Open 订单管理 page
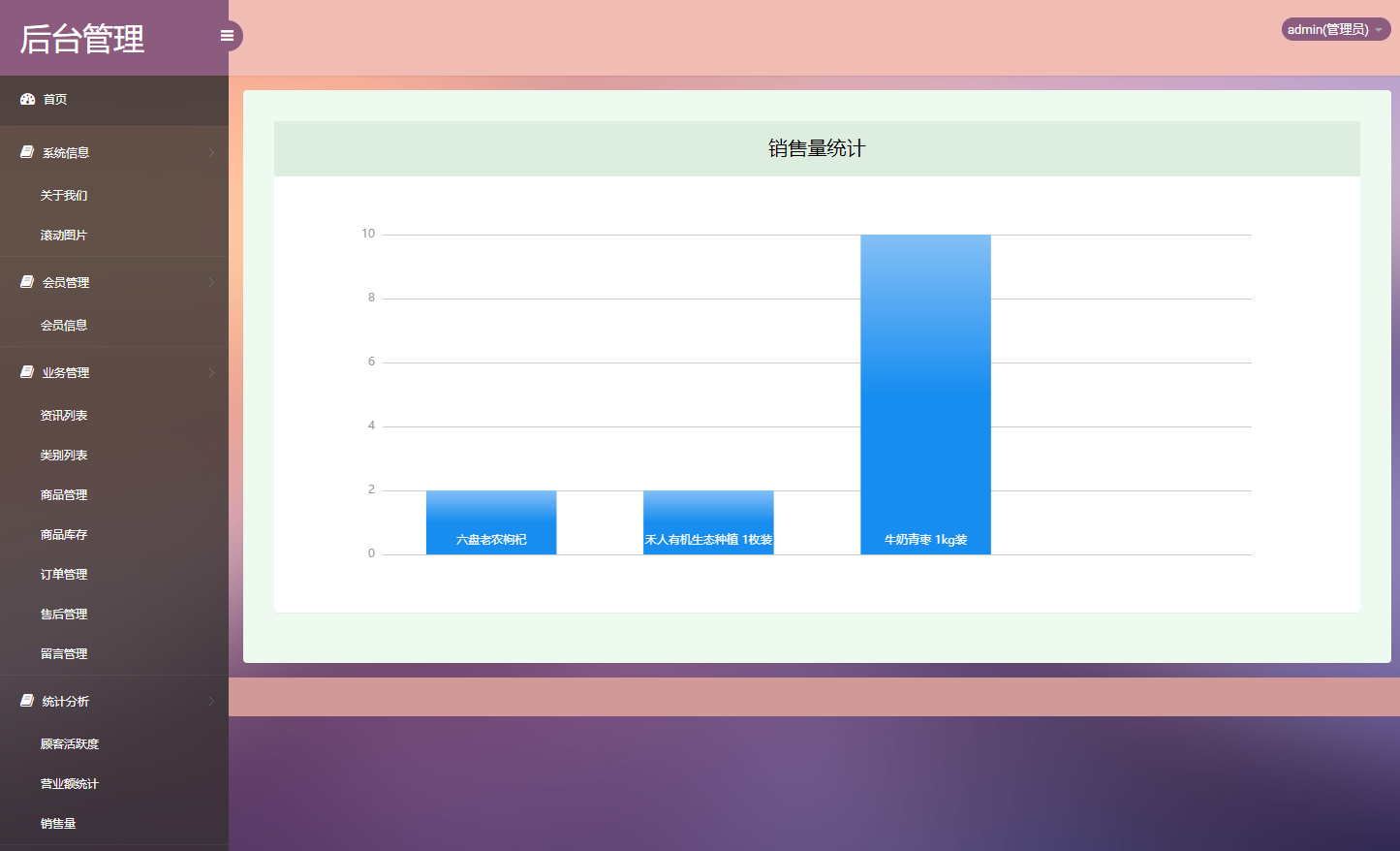1400x851 pixels. coord(64,575)
